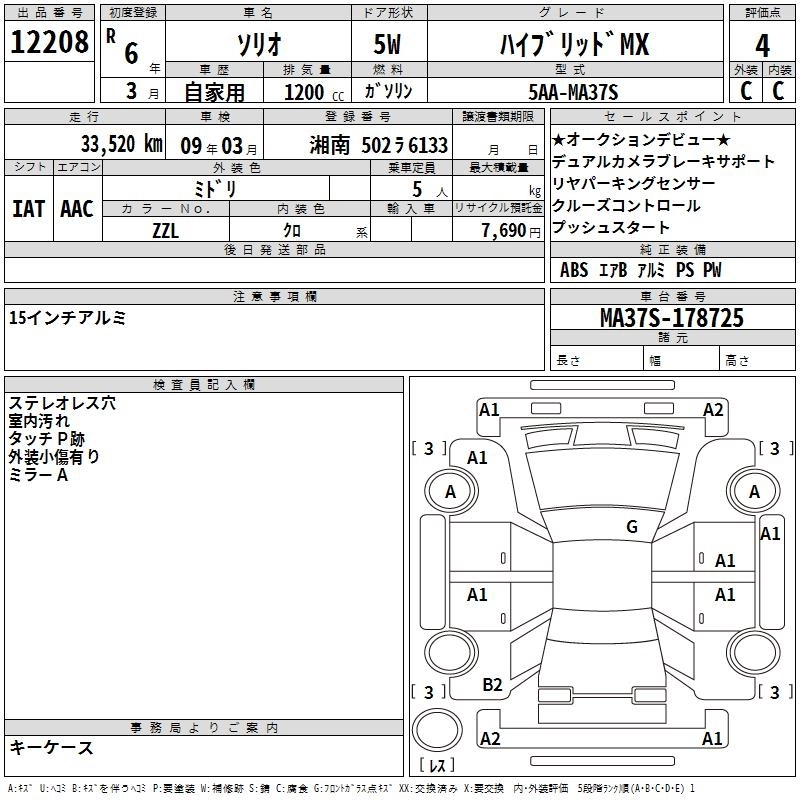Click the G mark on the windshield diagram
The width and height of the screenshot is (800, 800).
click(x=631, y=527)
